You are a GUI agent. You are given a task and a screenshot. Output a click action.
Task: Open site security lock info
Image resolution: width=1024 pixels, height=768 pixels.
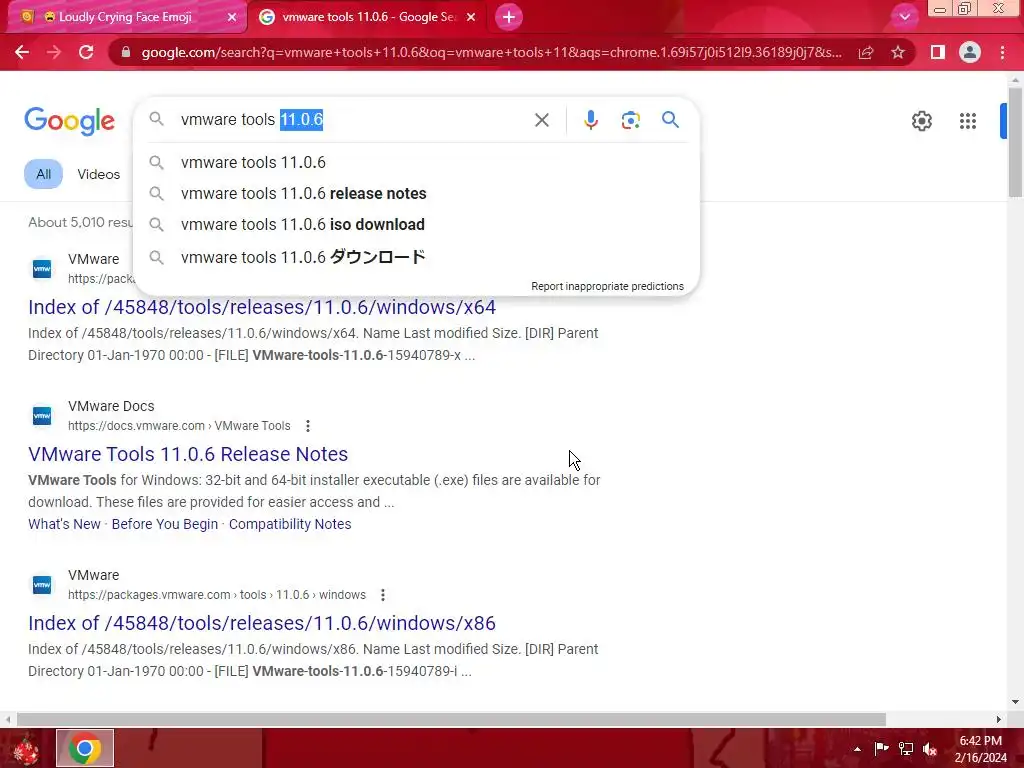tap(125, 52)
